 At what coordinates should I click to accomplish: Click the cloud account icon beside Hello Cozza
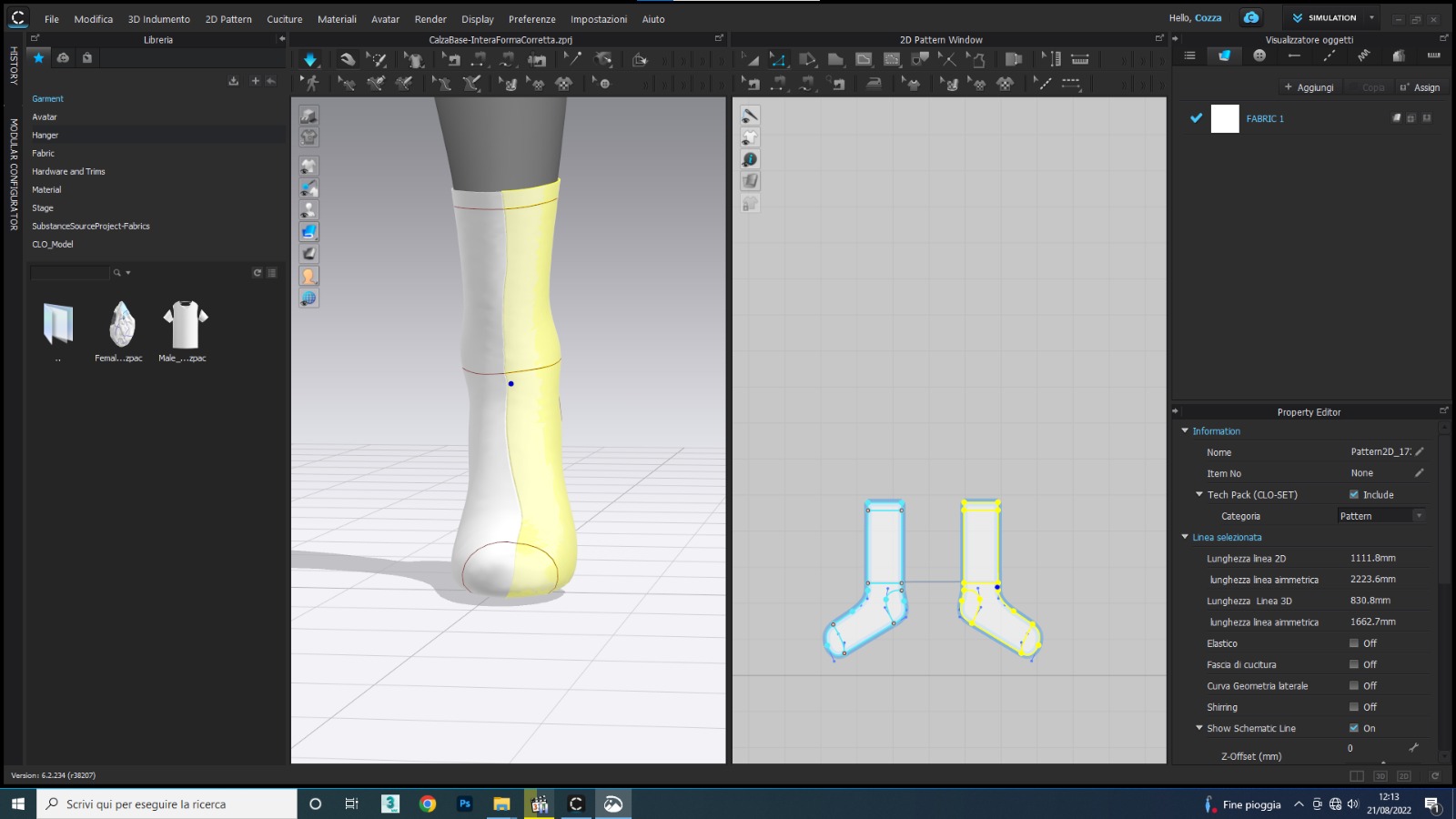[1251, 18]
